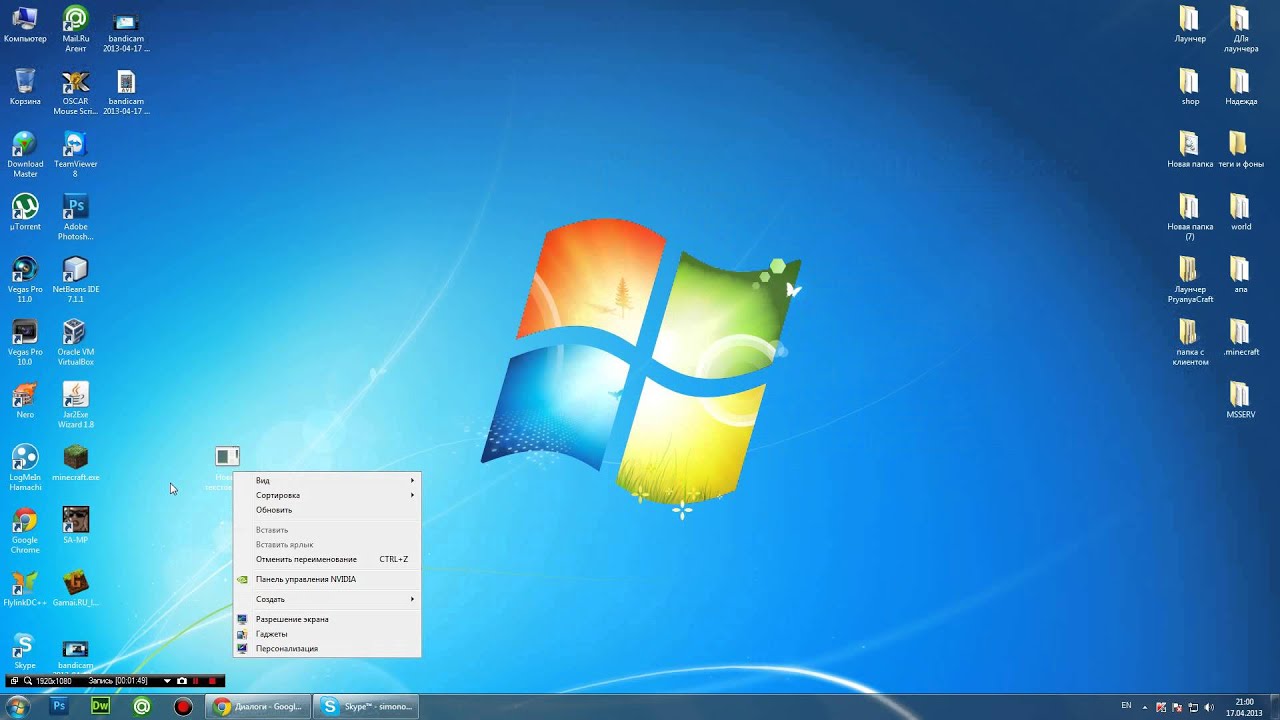Switch to Skype taskbar window
This screenshot has height=720, width=1280.
[x=365, y=707]
